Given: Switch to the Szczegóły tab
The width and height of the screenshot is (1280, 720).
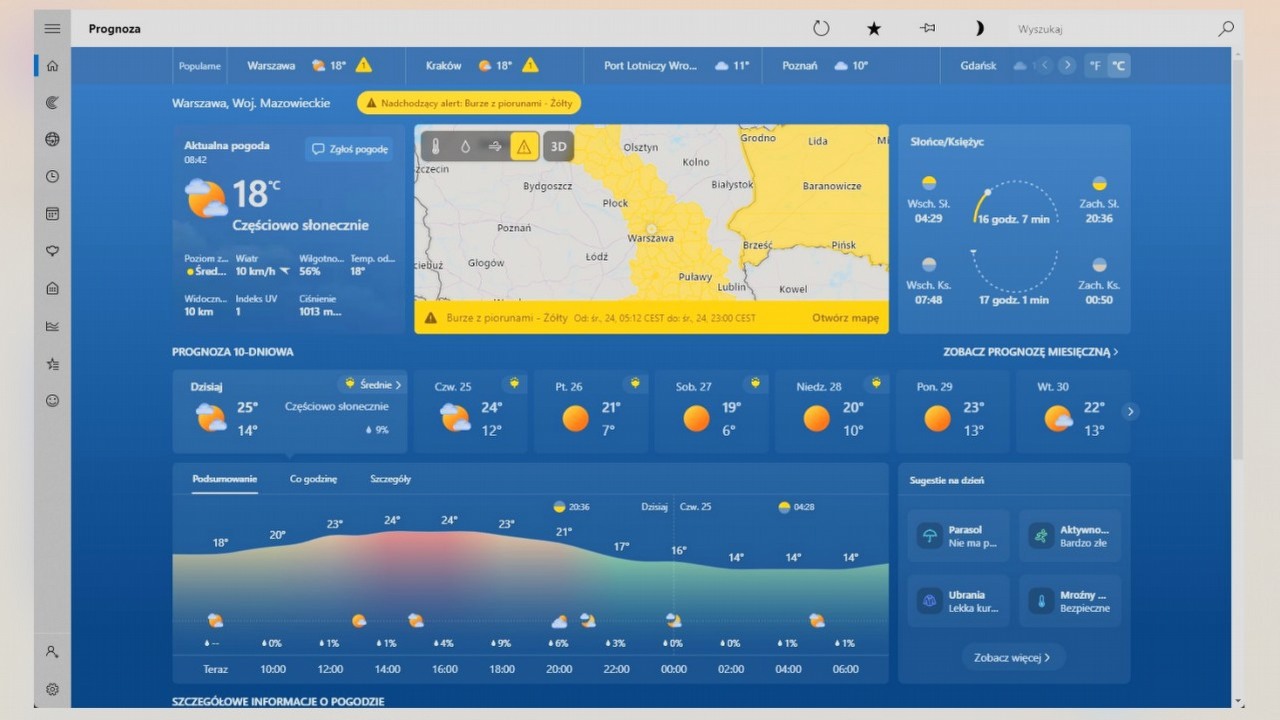Looking at the screenshot, I should pos(391,479).
